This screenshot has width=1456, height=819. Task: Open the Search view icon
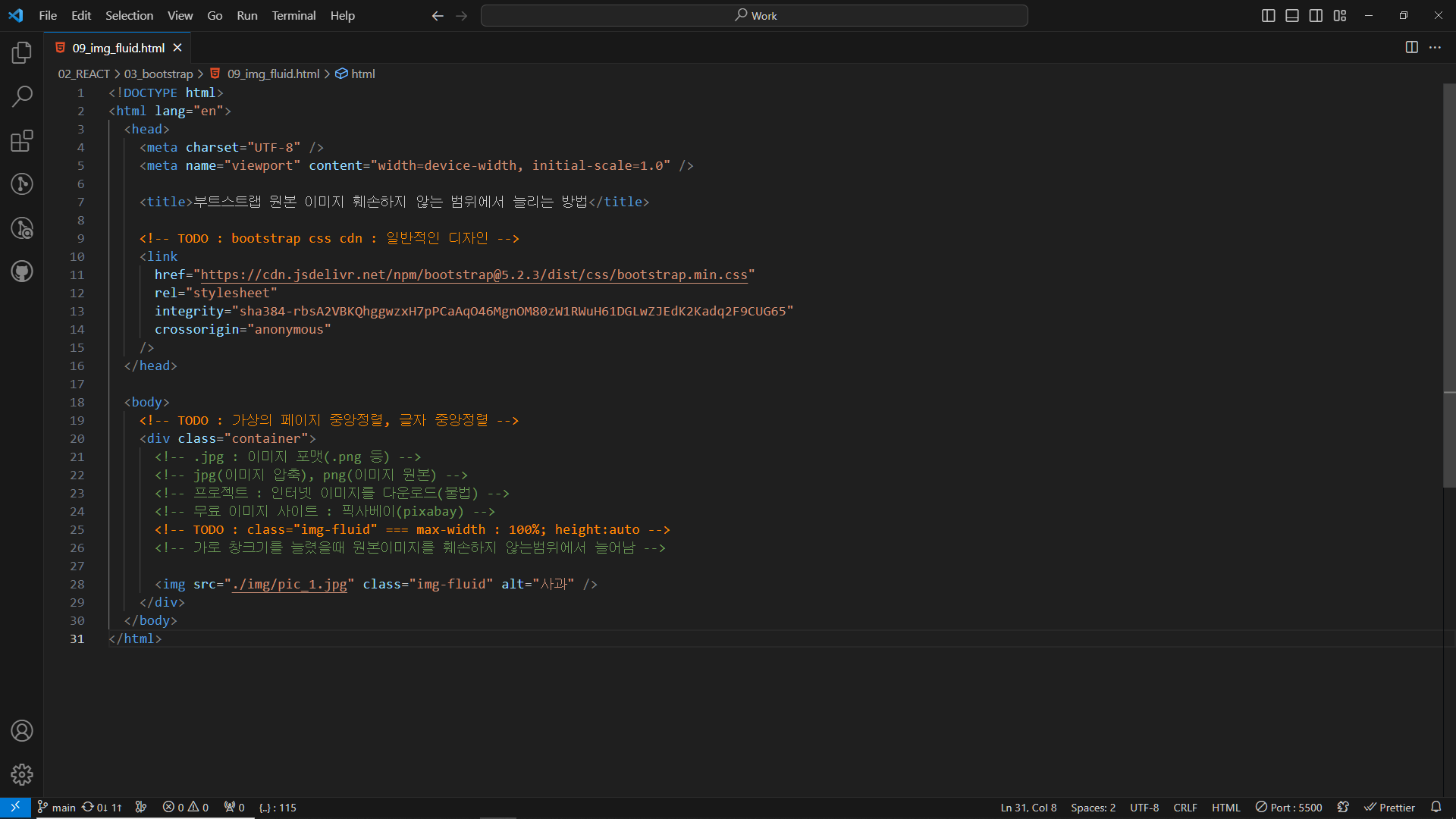pos(22,96)
